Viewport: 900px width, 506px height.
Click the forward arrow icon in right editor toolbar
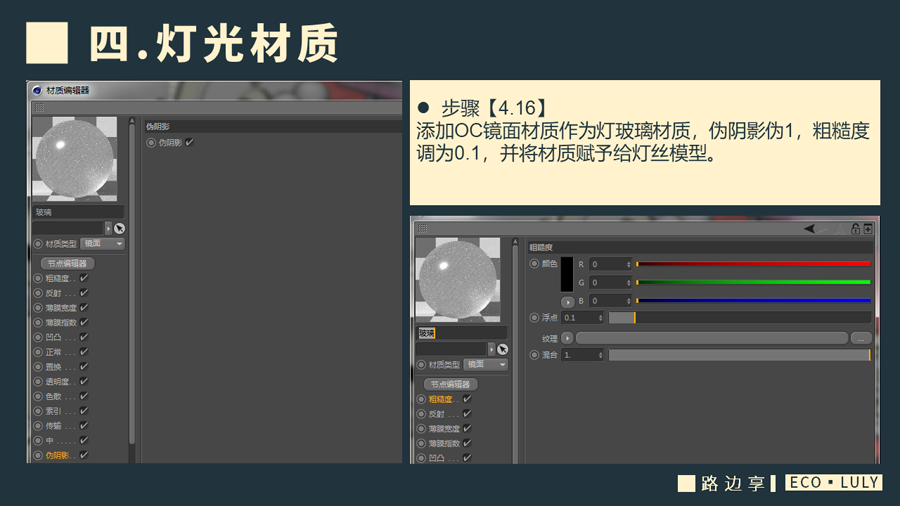[823, 229]
